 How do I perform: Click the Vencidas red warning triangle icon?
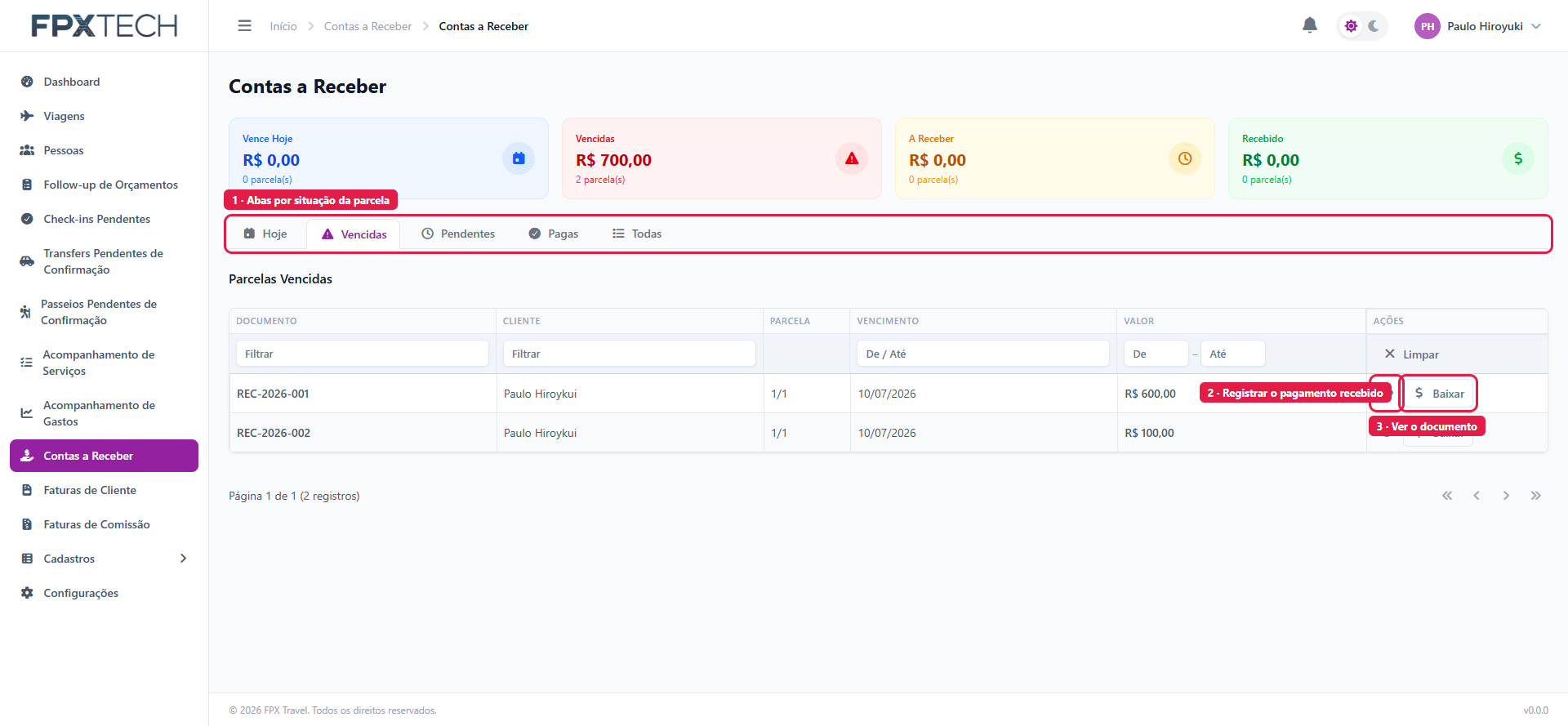click(852, 158)
